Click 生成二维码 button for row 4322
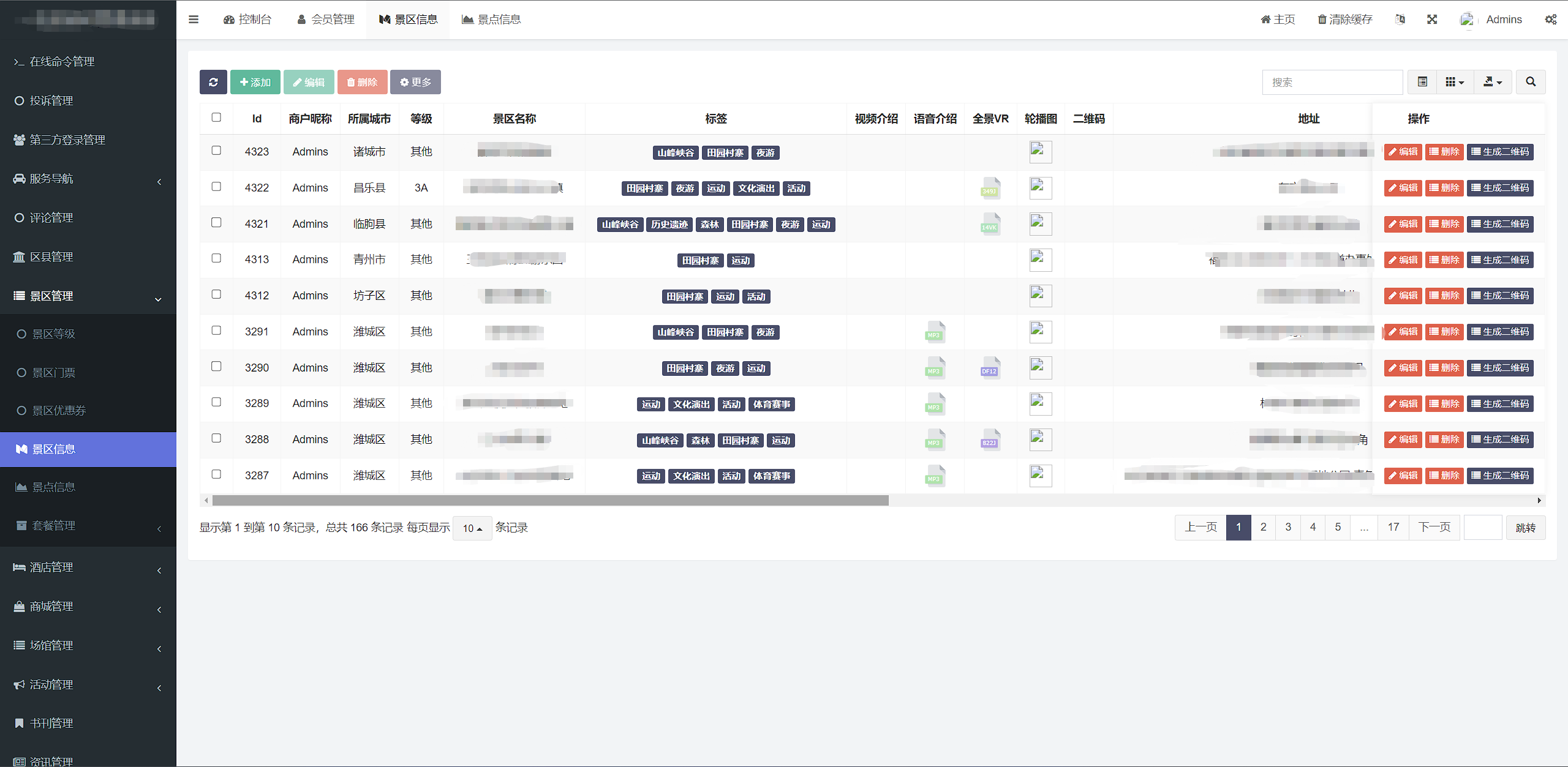 click(x=1500, y=188)
